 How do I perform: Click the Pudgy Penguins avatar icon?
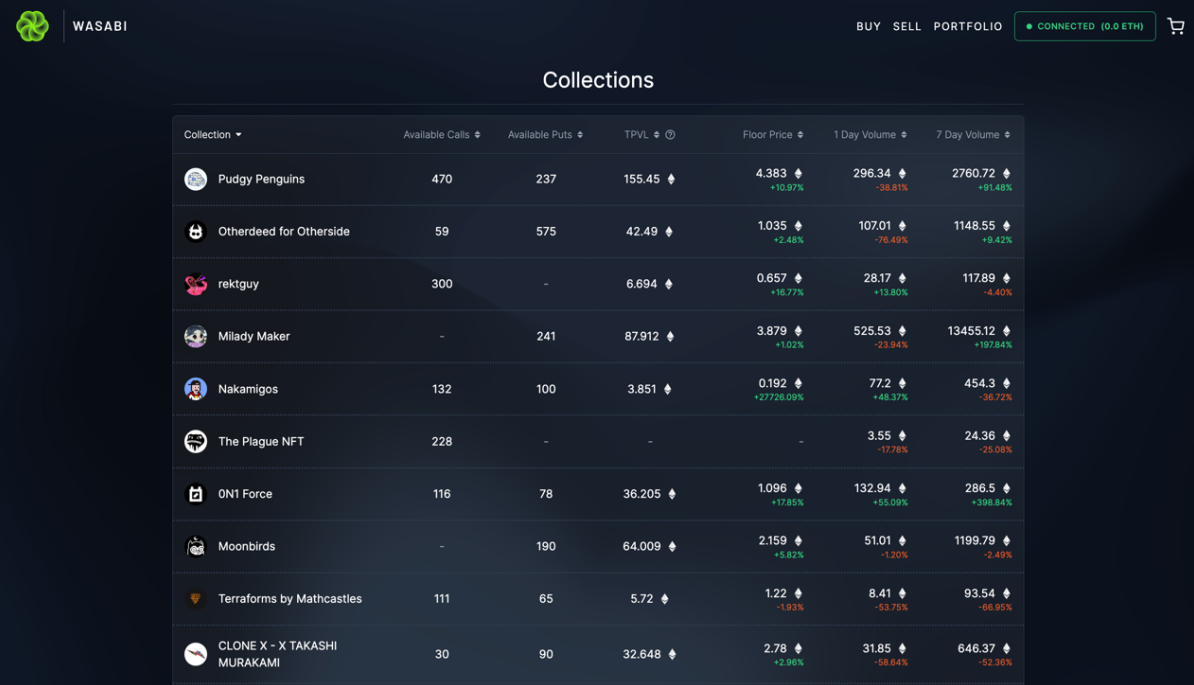196,179
